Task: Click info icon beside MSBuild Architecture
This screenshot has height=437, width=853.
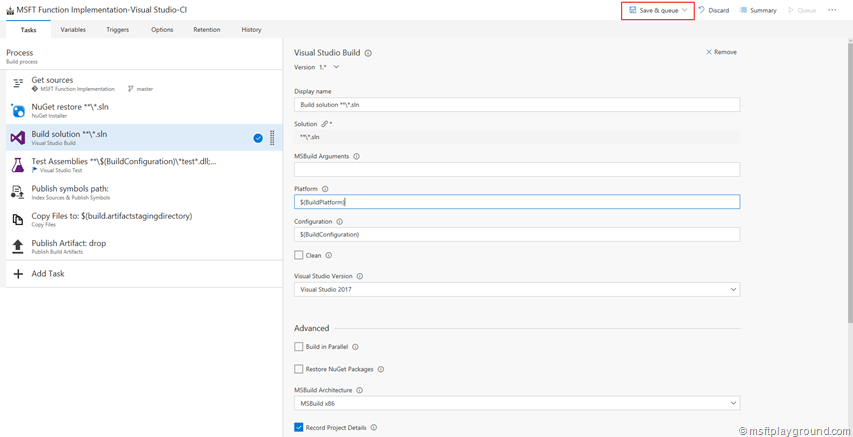Action: click(x=360, y=390)
